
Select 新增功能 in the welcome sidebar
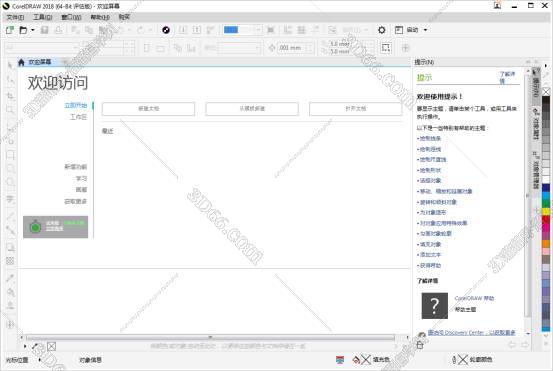click(x=75, y=167)
